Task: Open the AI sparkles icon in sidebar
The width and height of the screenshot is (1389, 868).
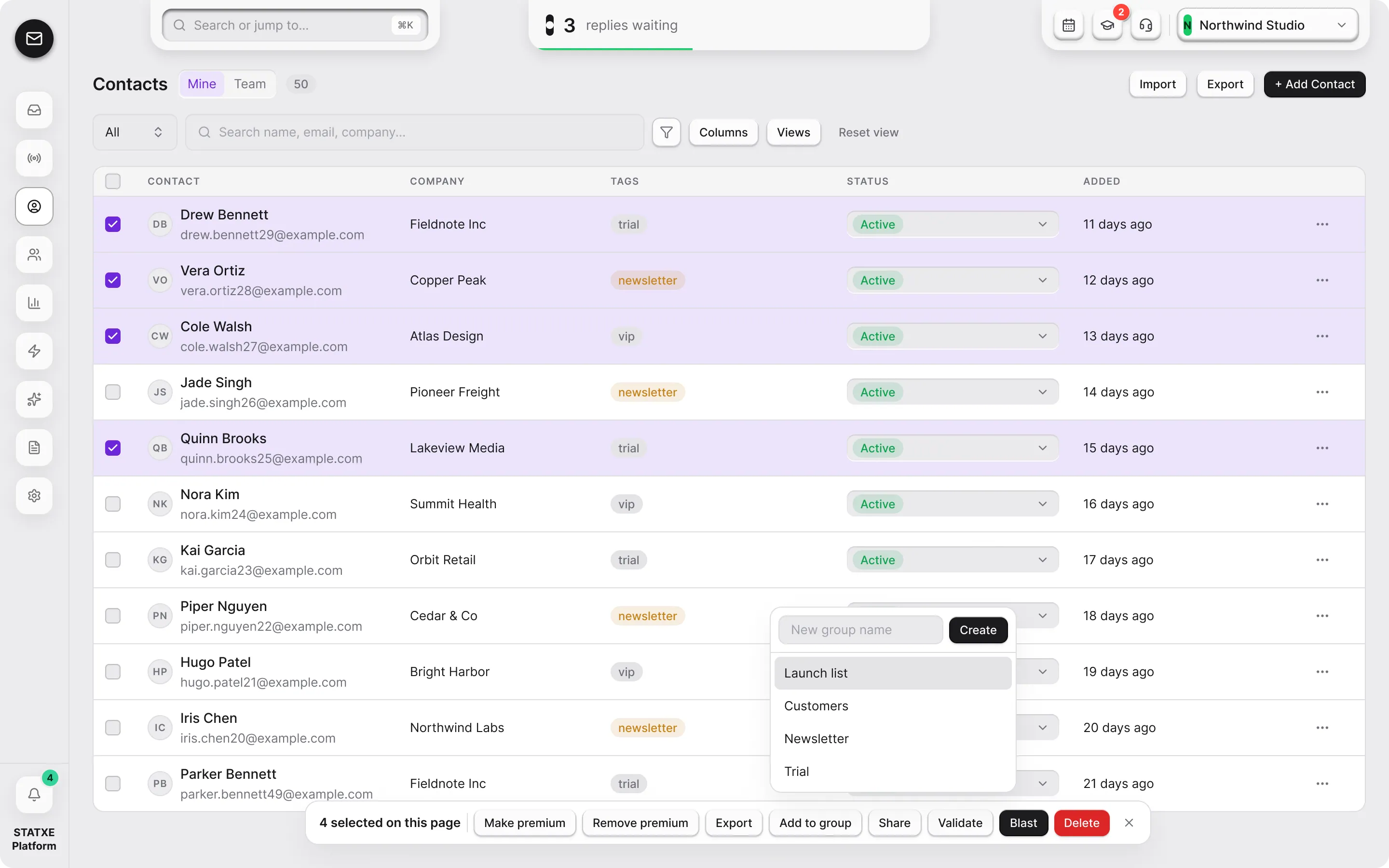Action: point(34,399)
